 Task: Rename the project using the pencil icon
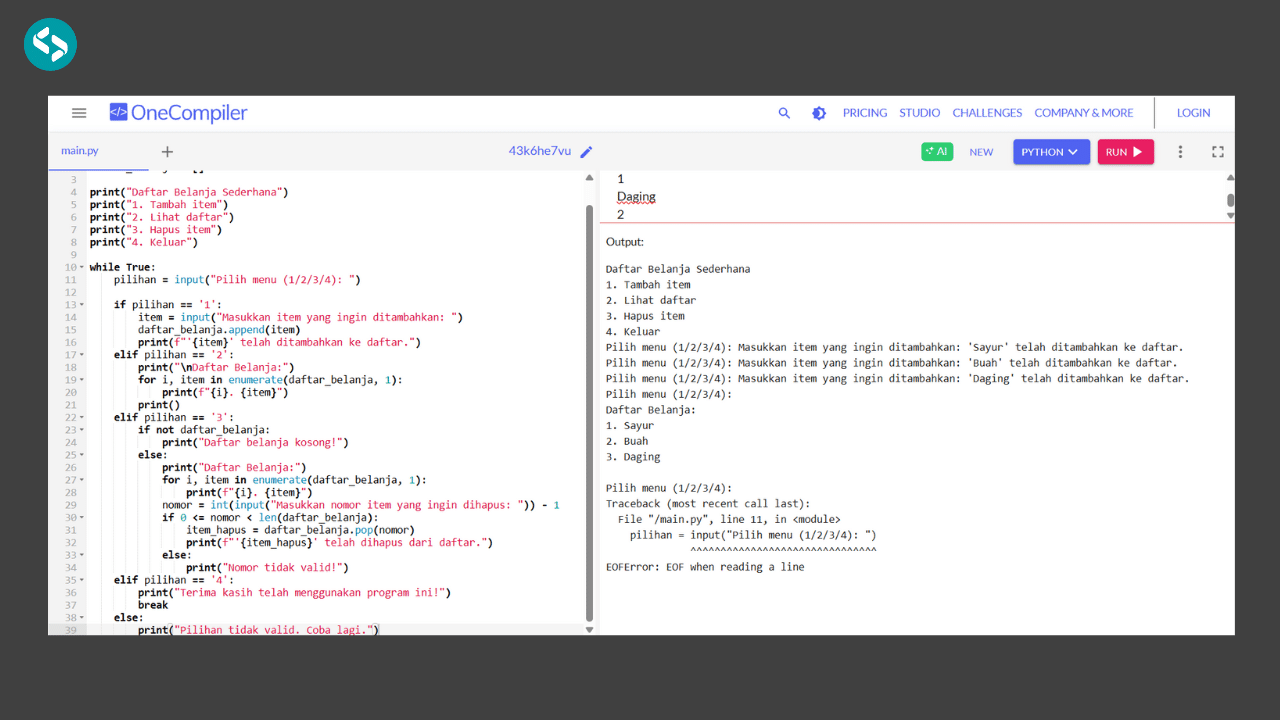[x=586, y=151]
